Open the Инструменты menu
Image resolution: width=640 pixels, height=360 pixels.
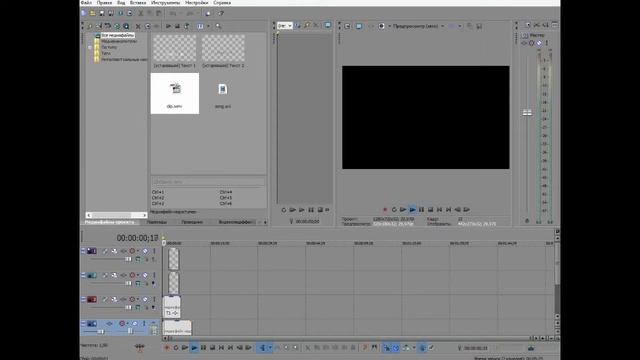(x=165, y=2)
